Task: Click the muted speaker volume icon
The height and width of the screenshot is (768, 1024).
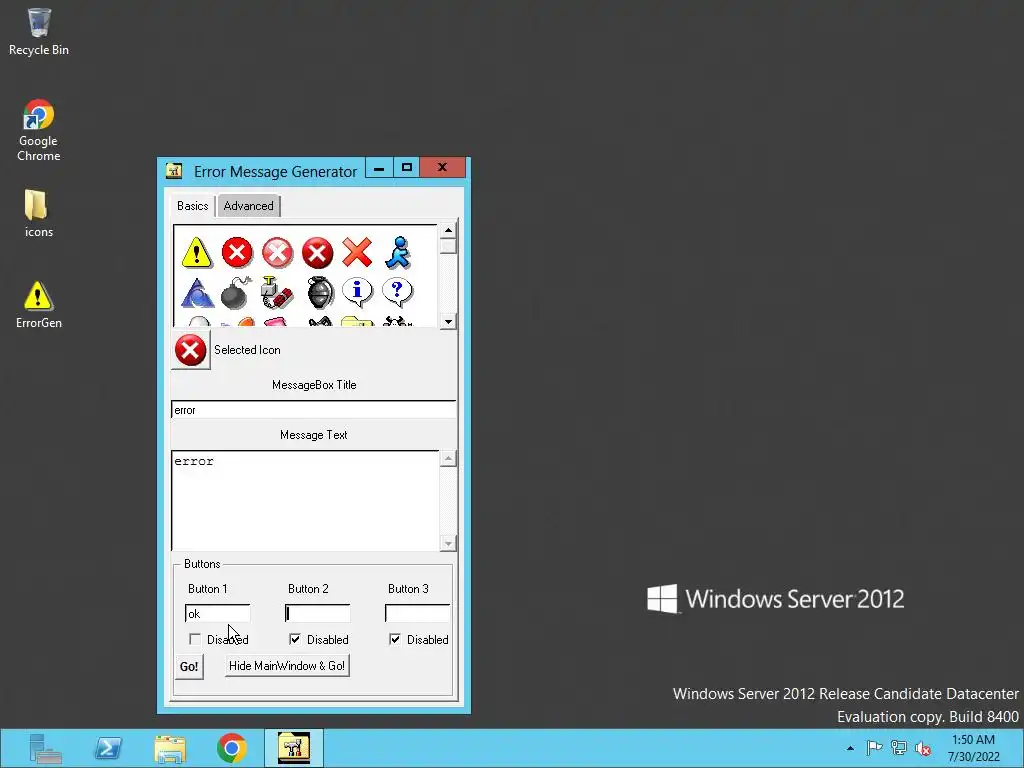Action: click(x=923, y=748)
